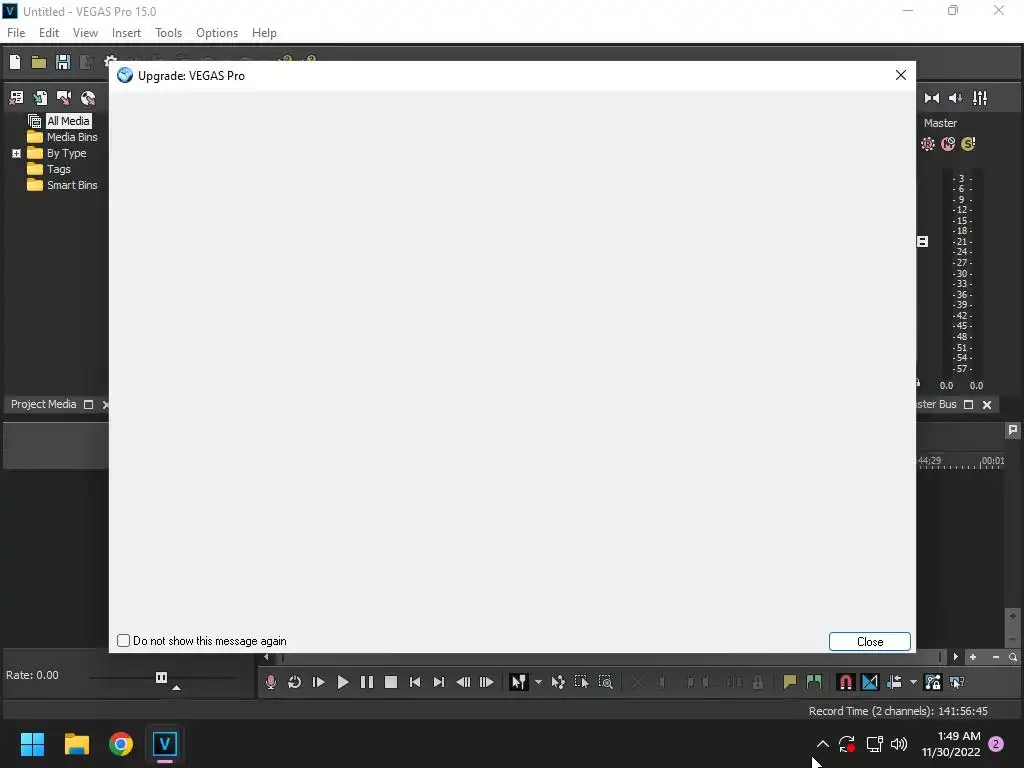The height and width of the screenshot is (768, 1024).
Task: Show hidden system tray icons
Action: click(x=823, y=744)
